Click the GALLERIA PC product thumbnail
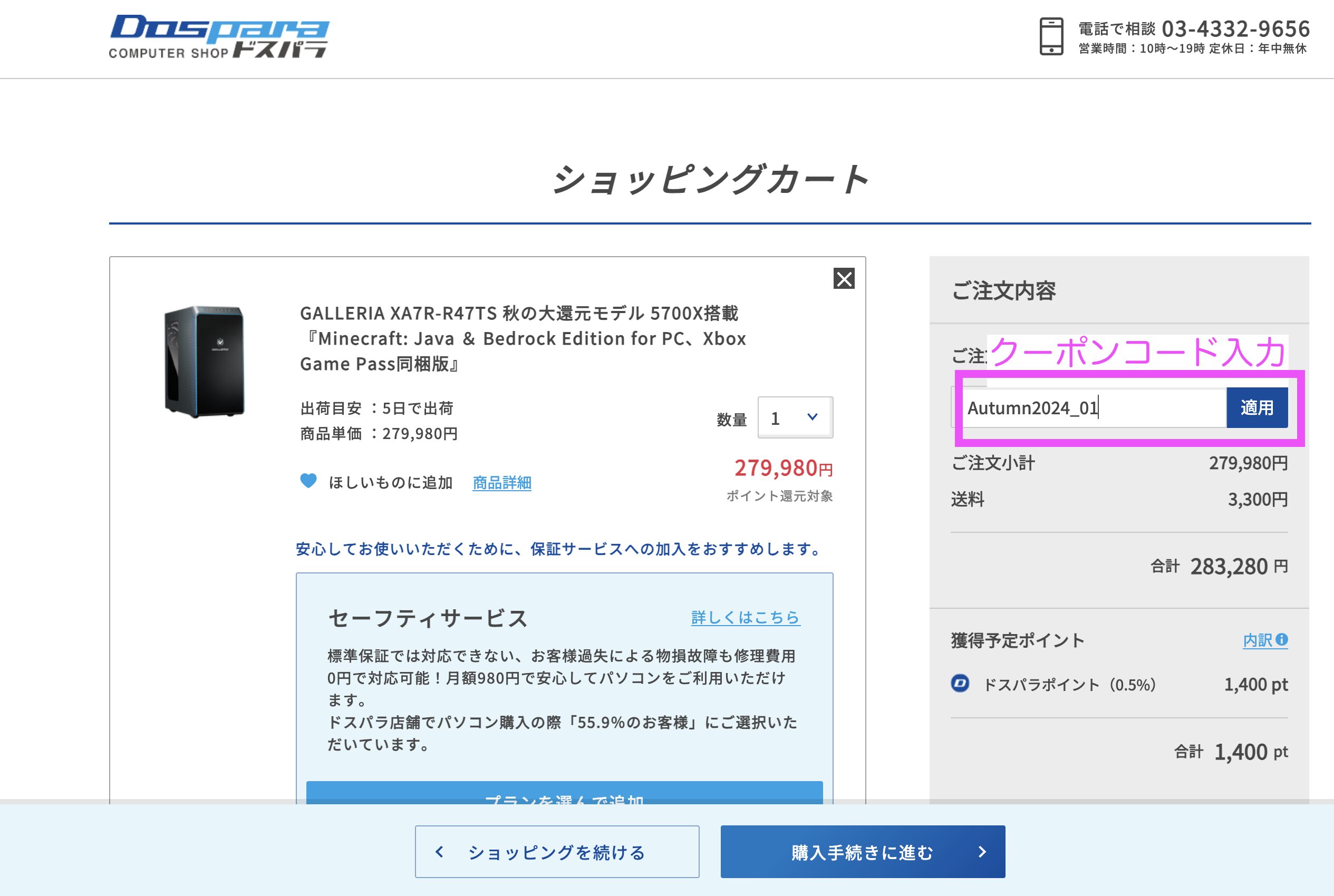This screenshot has width=1334, height=896. [x=204, y=362]
